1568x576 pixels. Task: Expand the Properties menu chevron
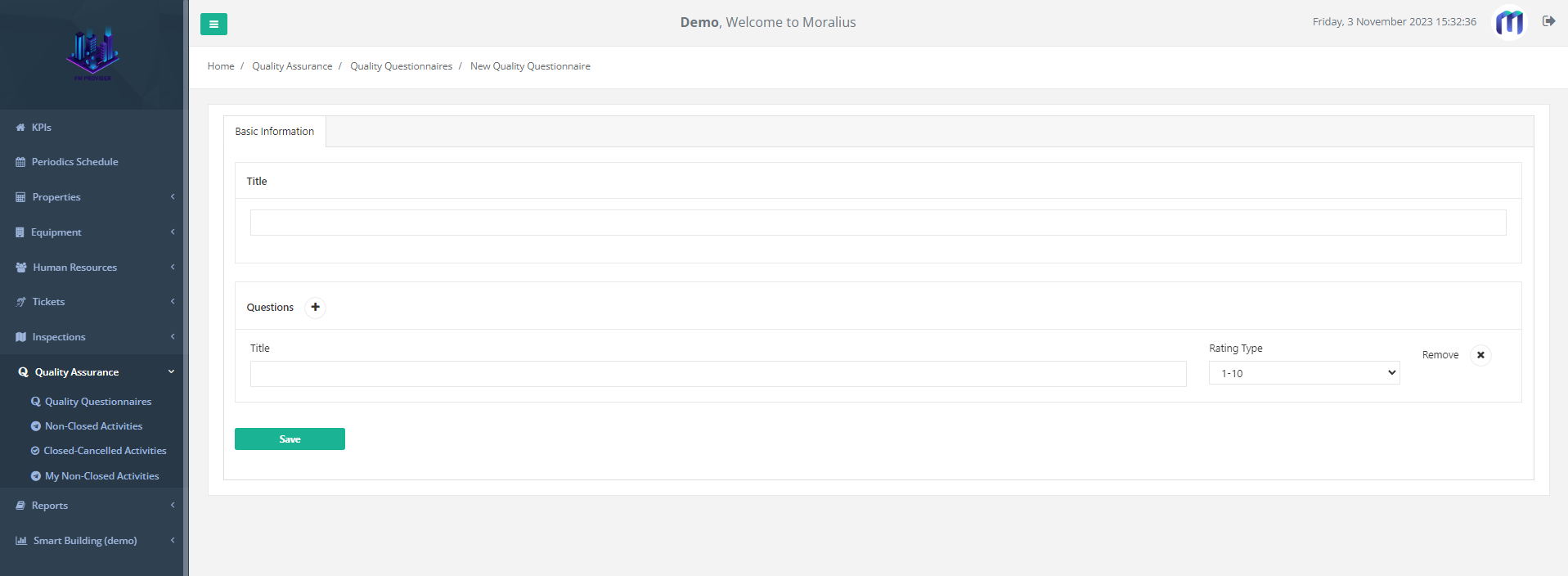tap(173, 196)
